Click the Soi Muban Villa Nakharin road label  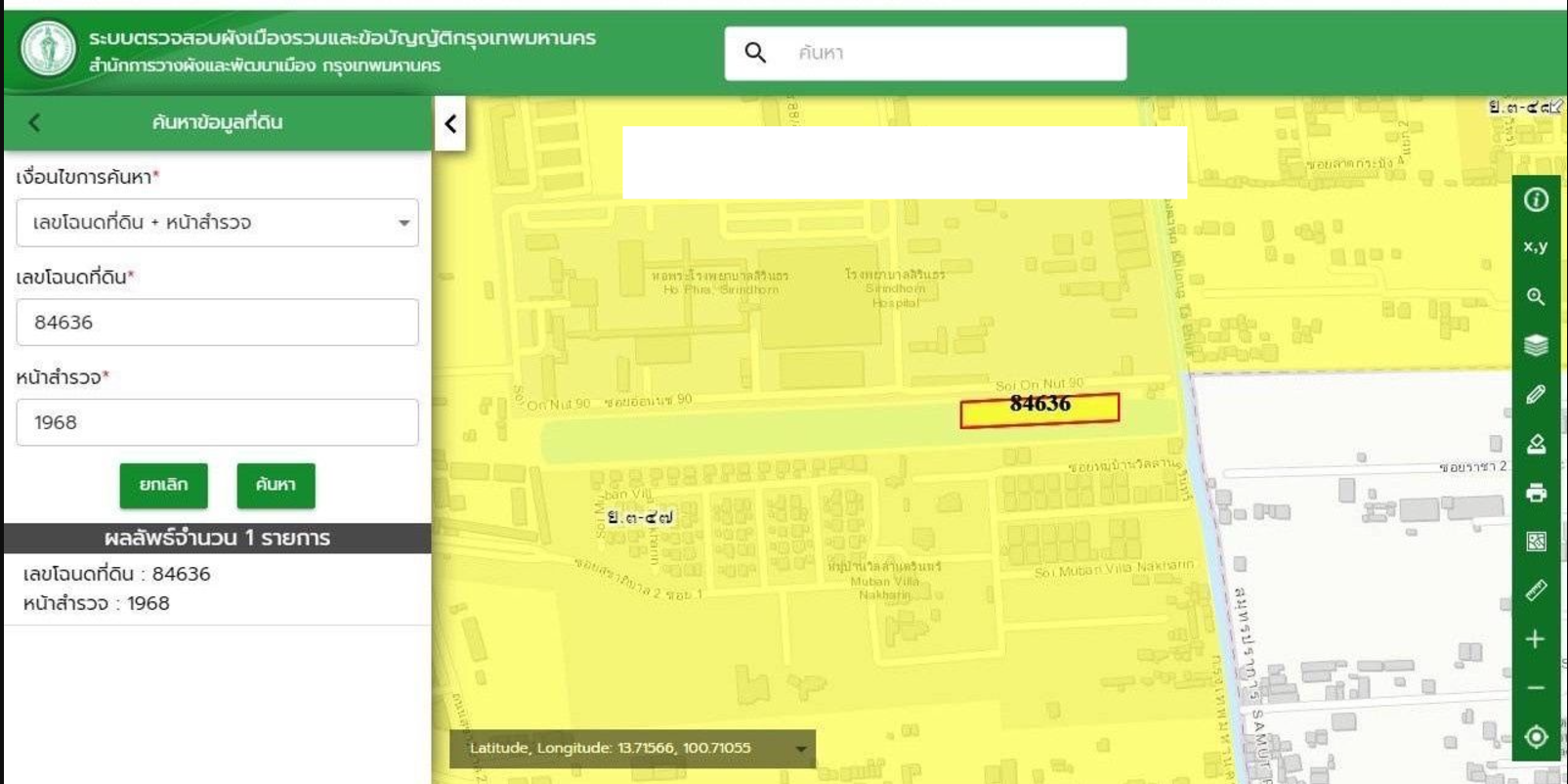[1114, 569]
